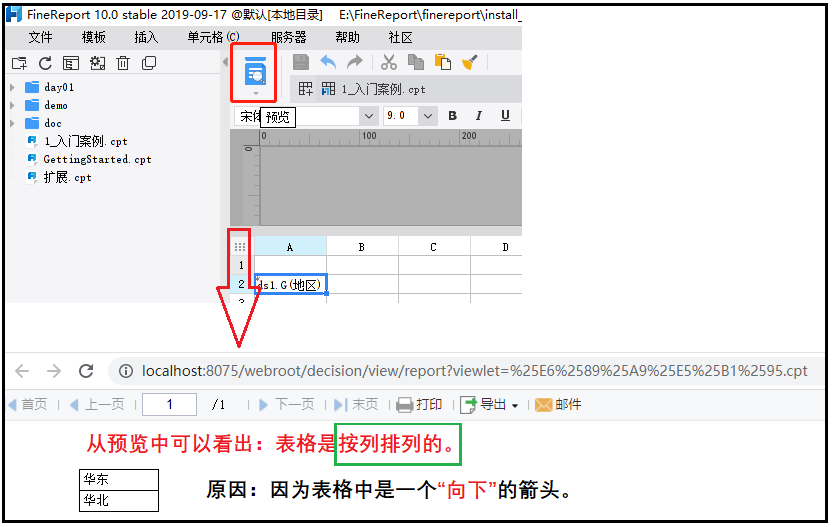This screenshot has width=832, height=527.
Task: Collapse the left panel with the triangle arrow
Action: pyautogui.click(x=226, y=62)
